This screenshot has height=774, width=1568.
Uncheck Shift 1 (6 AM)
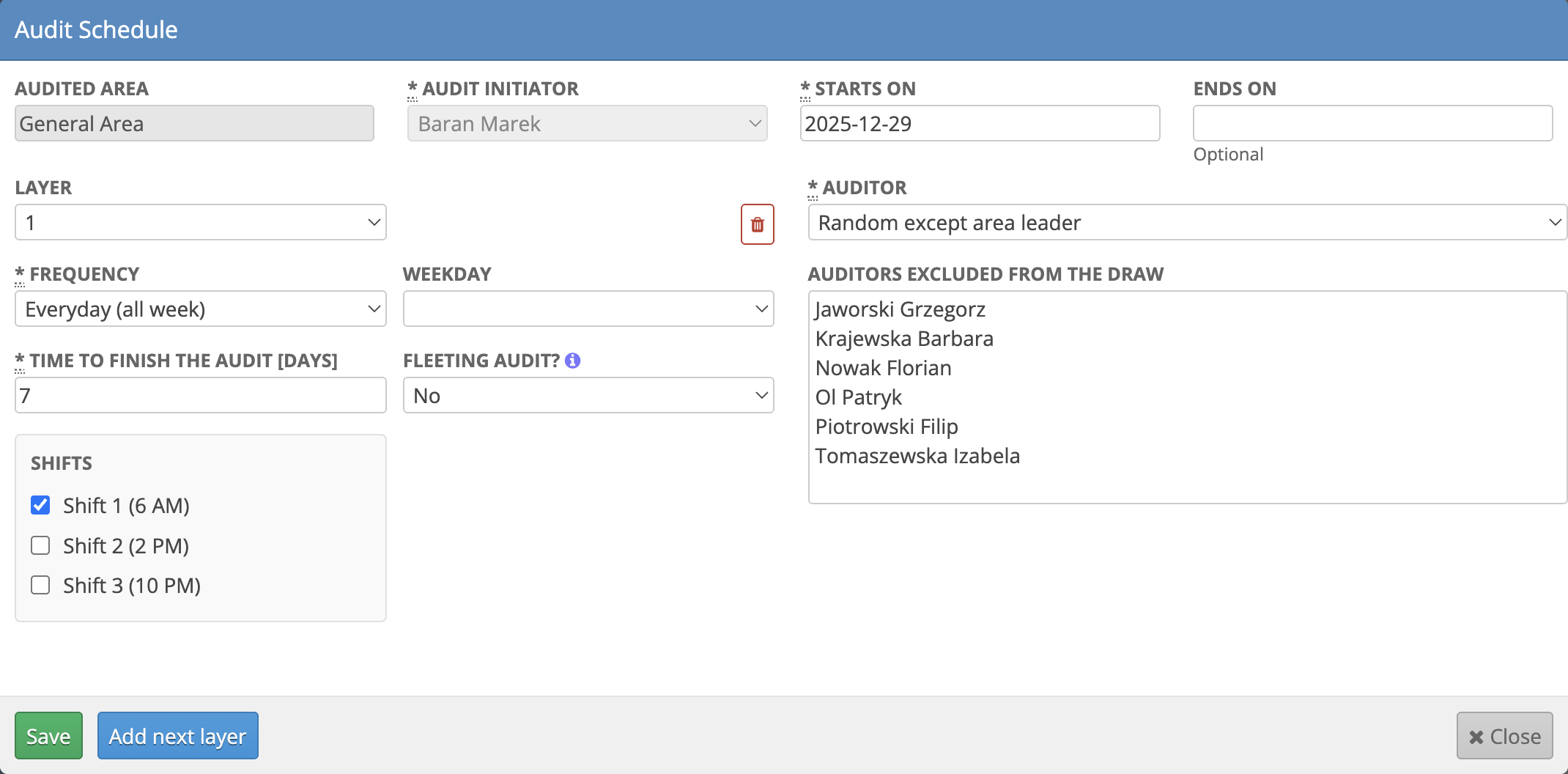(x=40, y=505)
